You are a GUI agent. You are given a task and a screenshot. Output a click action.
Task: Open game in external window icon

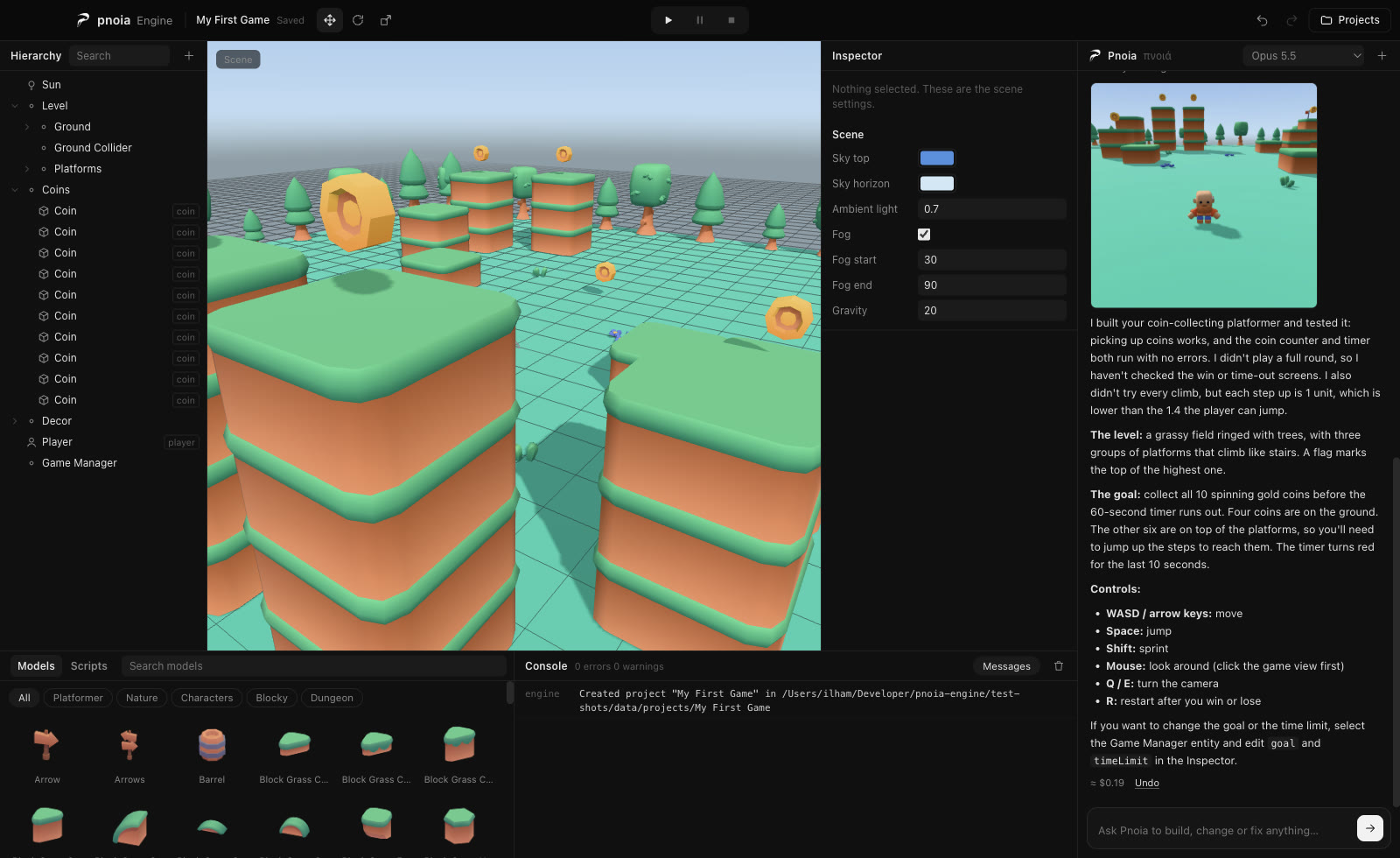point(386,20)
